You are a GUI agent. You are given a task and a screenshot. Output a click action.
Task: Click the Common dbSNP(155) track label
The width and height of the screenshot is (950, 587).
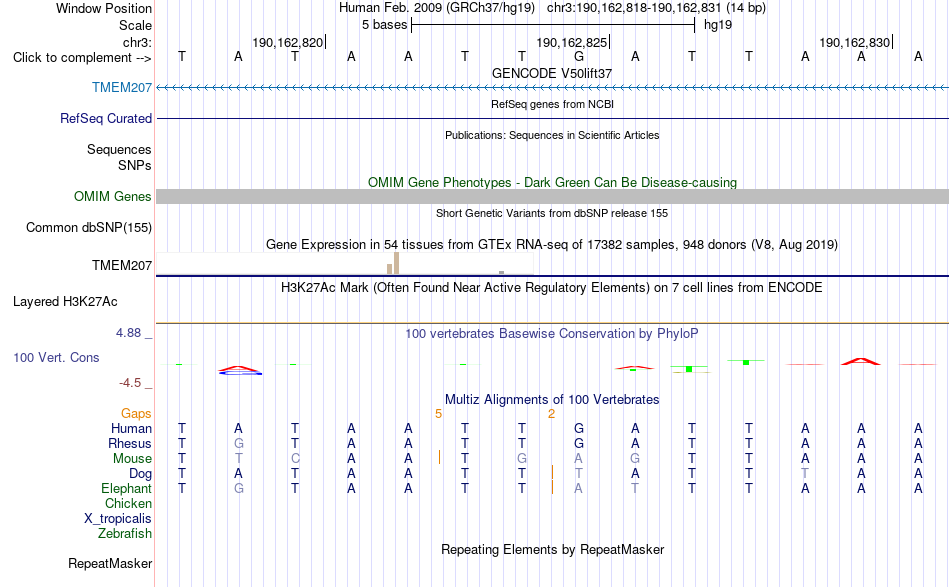point(89,227)
